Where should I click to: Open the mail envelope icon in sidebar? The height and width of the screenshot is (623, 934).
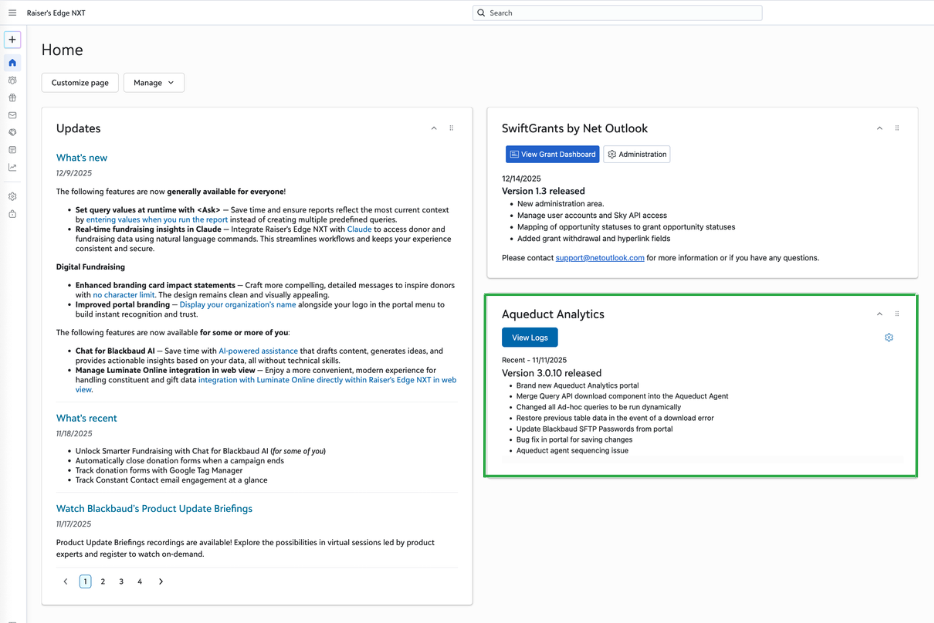coord(12,115)
